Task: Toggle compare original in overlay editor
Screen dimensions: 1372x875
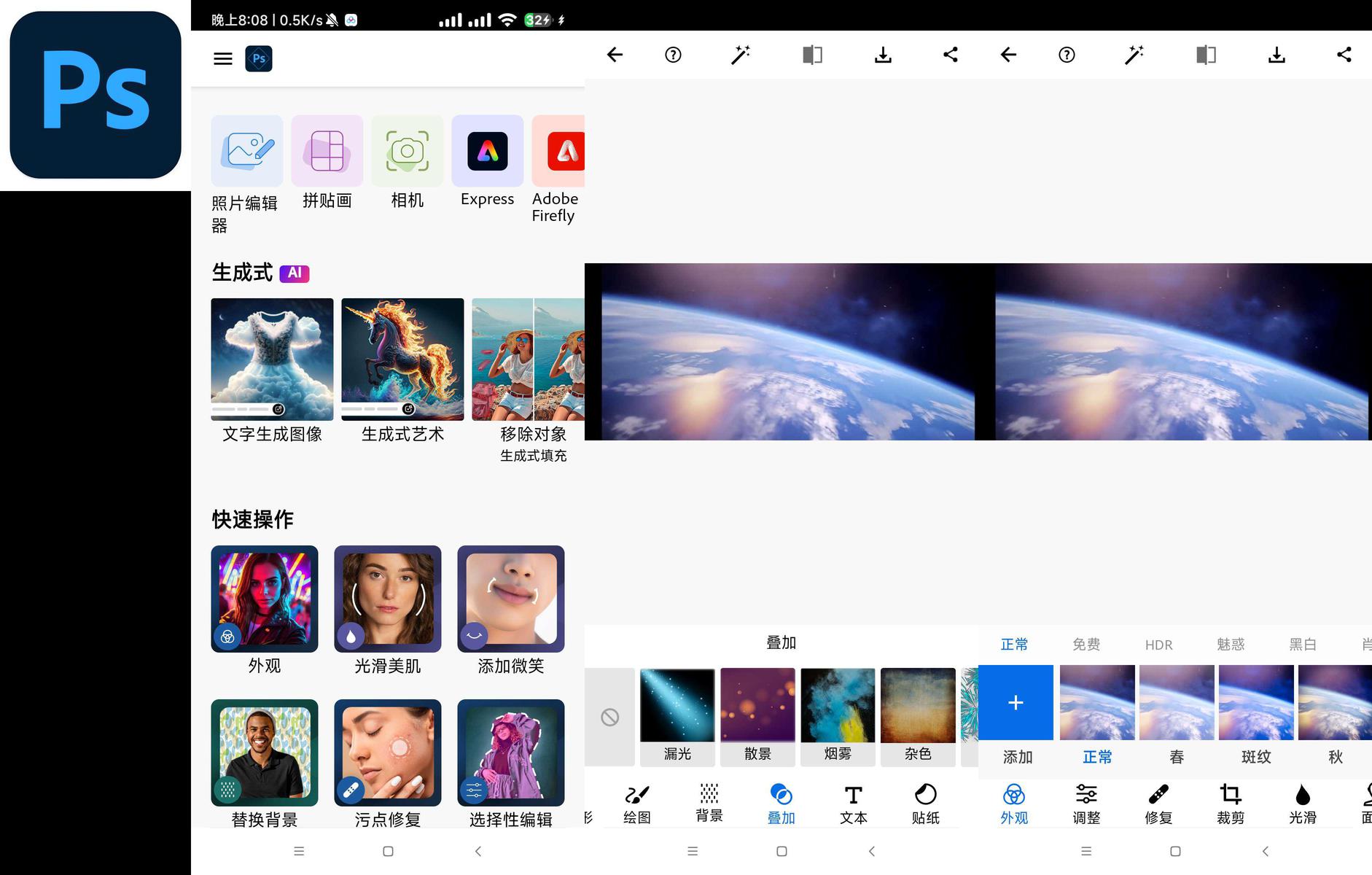Action: tap(812, 55)
